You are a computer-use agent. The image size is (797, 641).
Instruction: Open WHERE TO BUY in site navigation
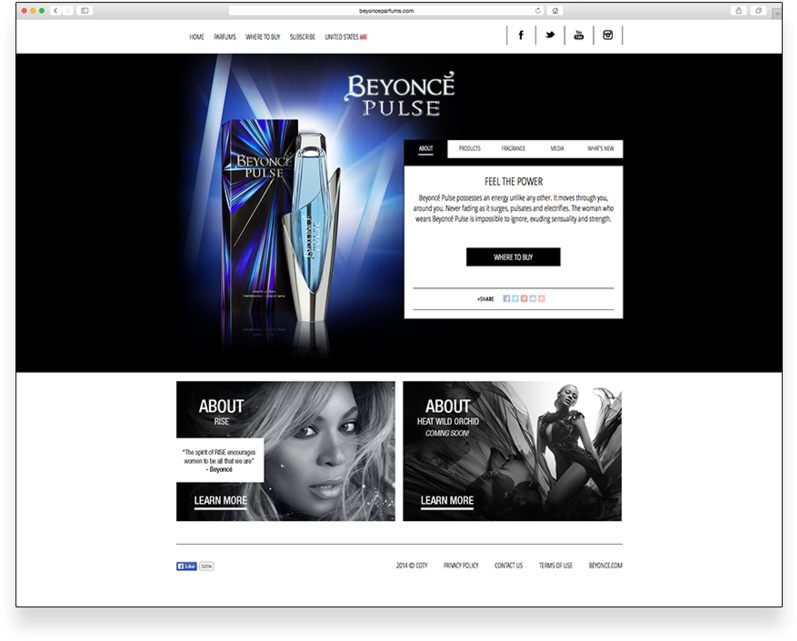[x=263, y=37]
